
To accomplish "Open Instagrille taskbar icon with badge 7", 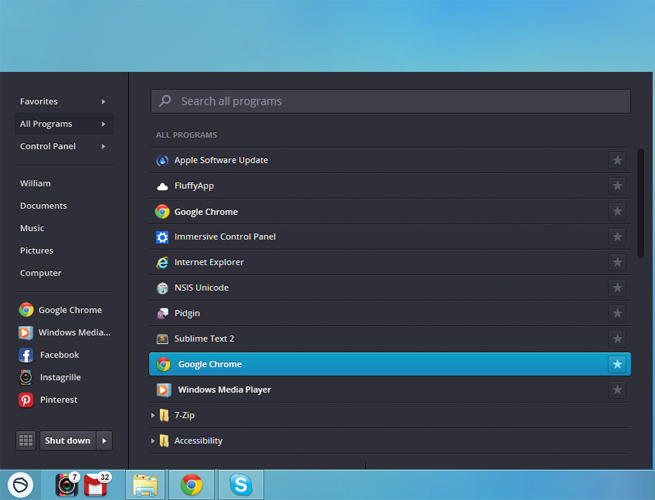I will pyautogui.click(x=67, y=485).
